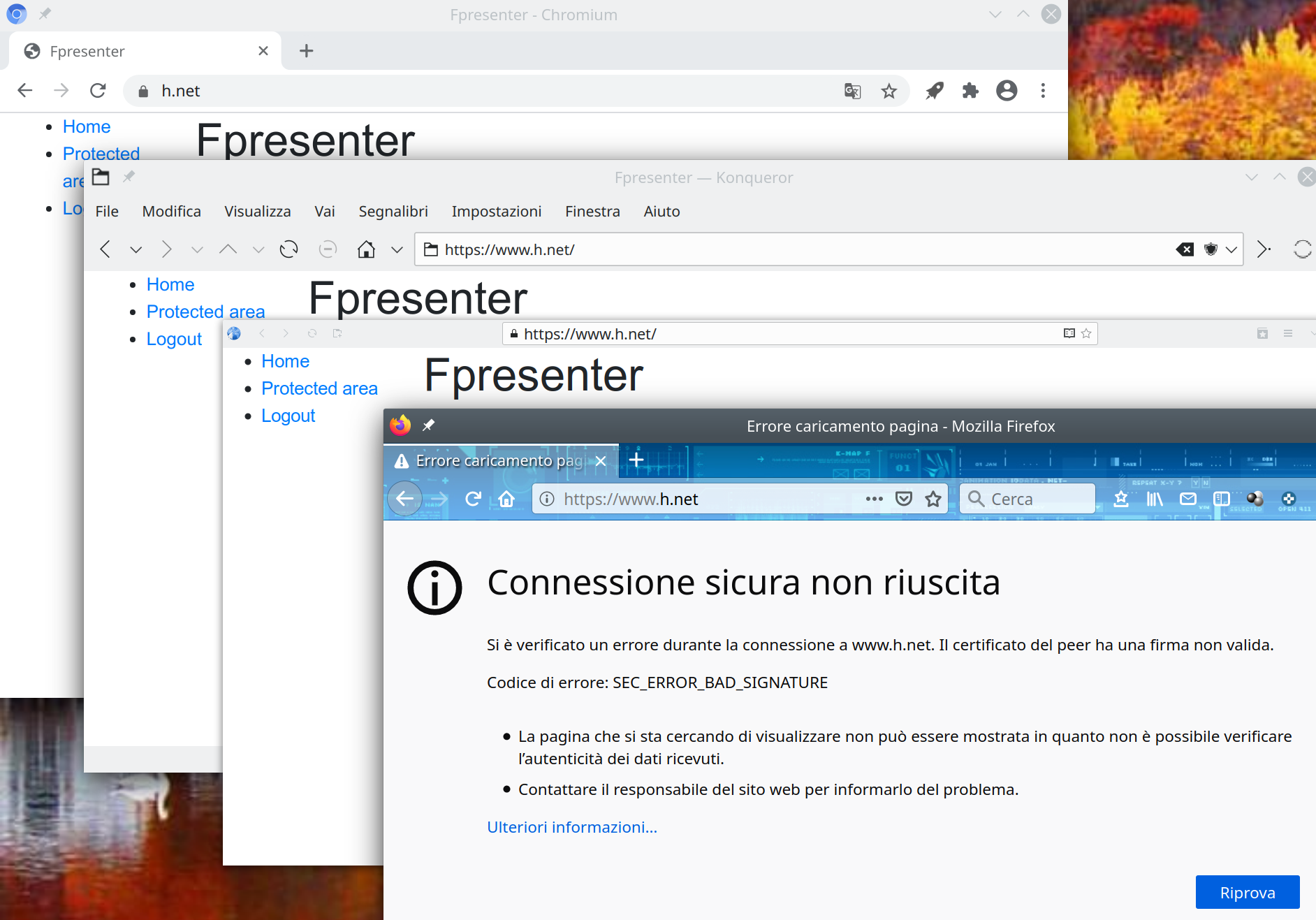The height and width of the screenshot is (920, 1316).
Task: Open Home link in Chromium page
Action: (87, 126)
